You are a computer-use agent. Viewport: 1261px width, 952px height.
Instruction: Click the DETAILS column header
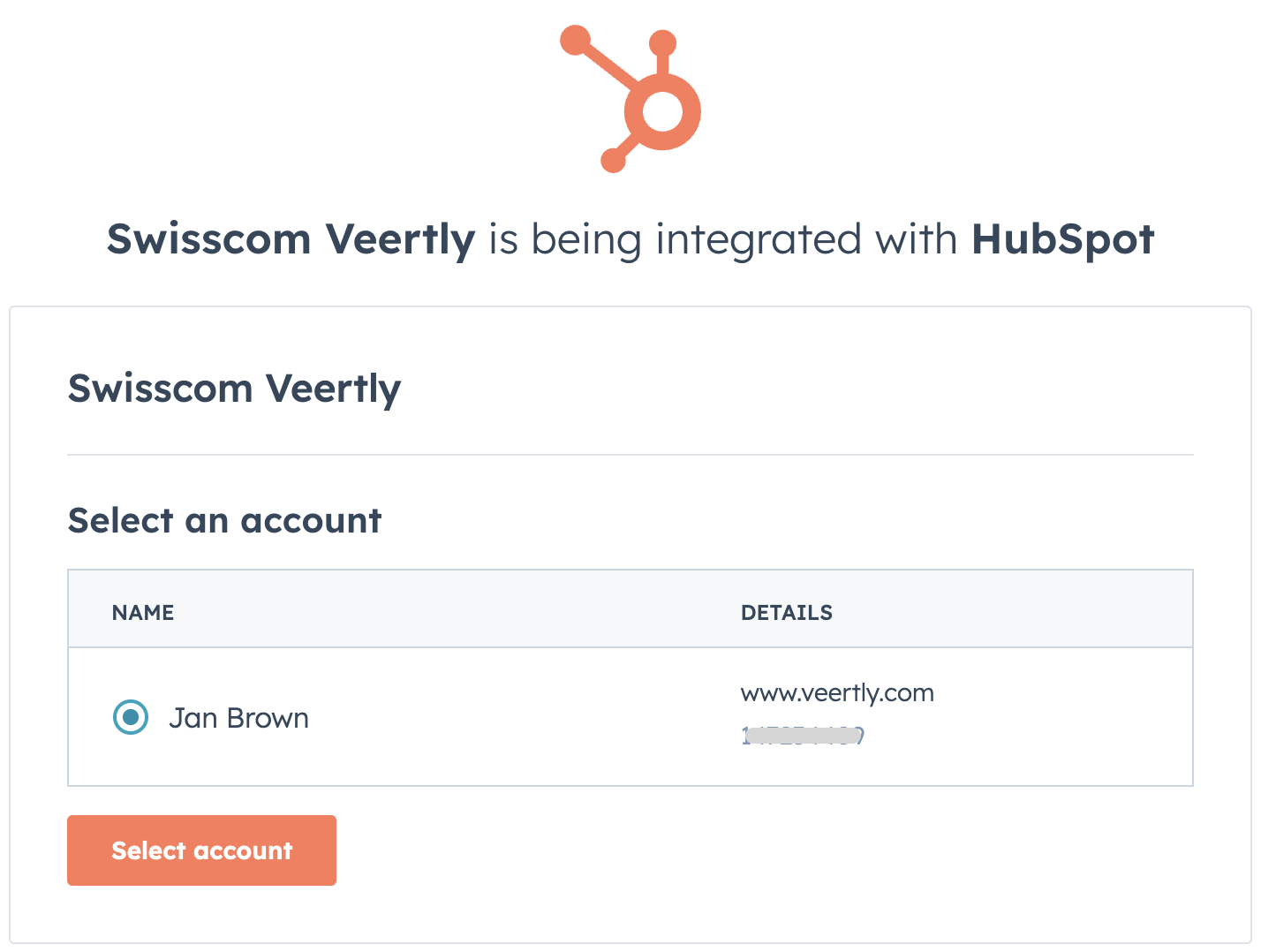786,613
